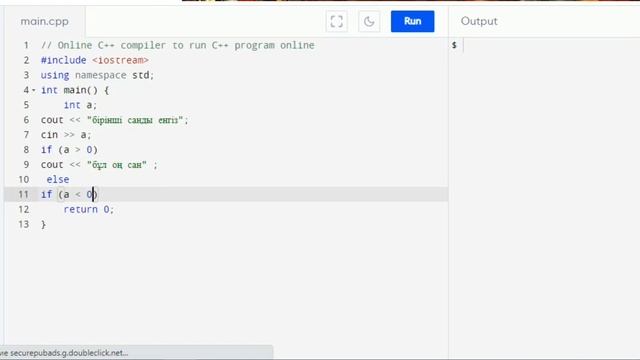The image size is (640, 360).
Task: Click line number 1 in gutter
Action: coord(26,45)
